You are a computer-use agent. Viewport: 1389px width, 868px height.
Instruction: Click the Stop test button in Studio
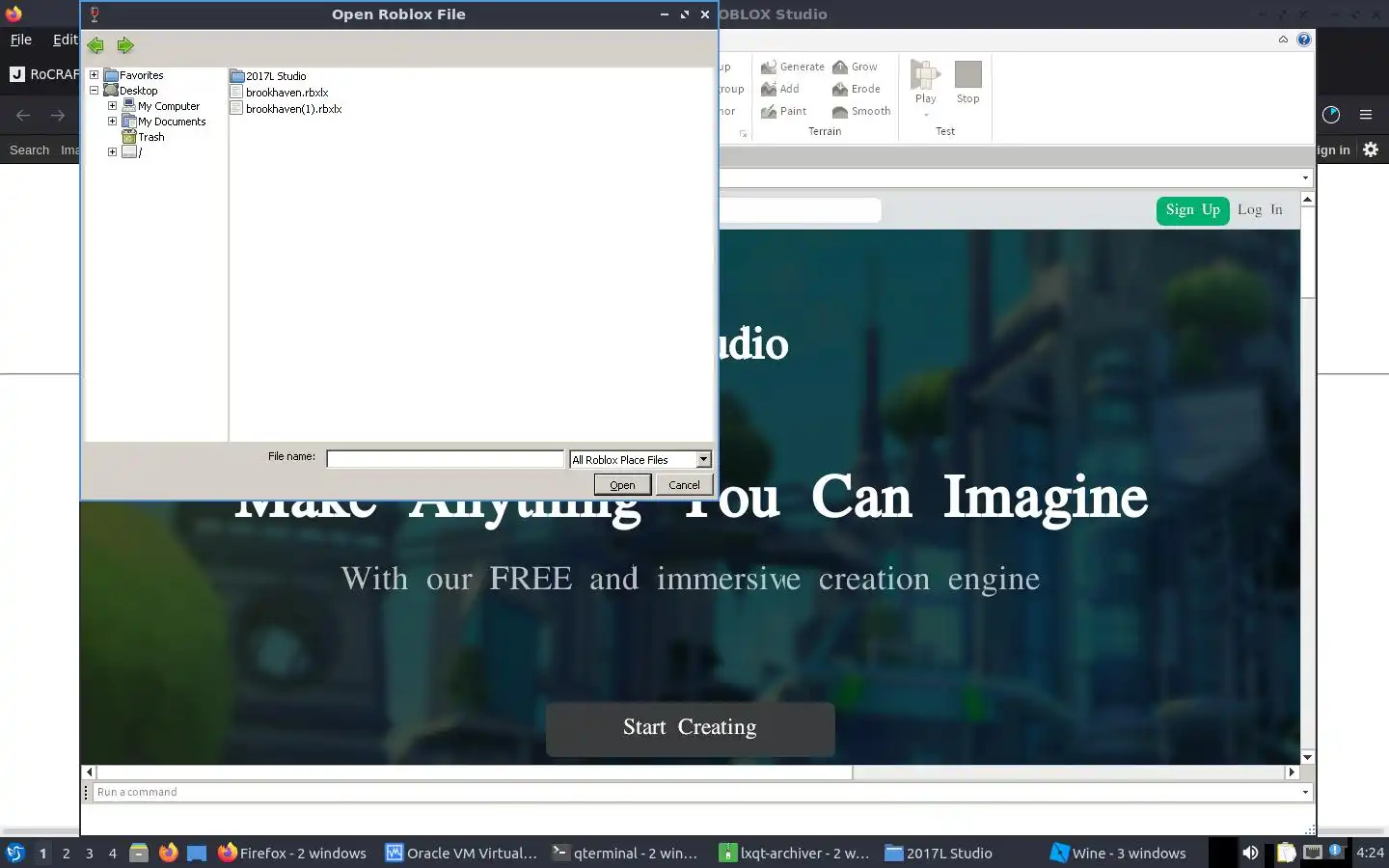pyautogui.click(x=967, y=83)
